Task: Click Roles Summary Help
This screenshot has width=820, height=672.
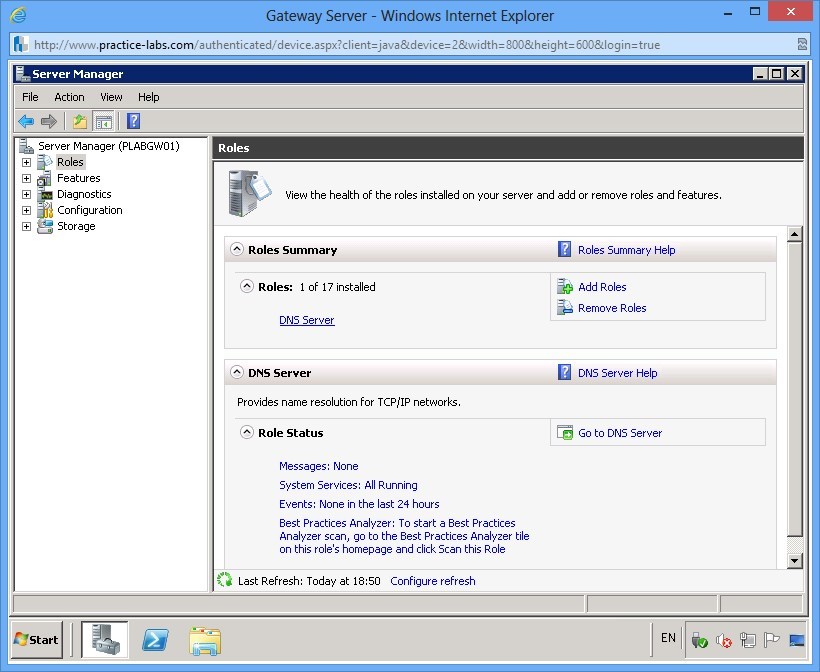Action: point(625,249)
